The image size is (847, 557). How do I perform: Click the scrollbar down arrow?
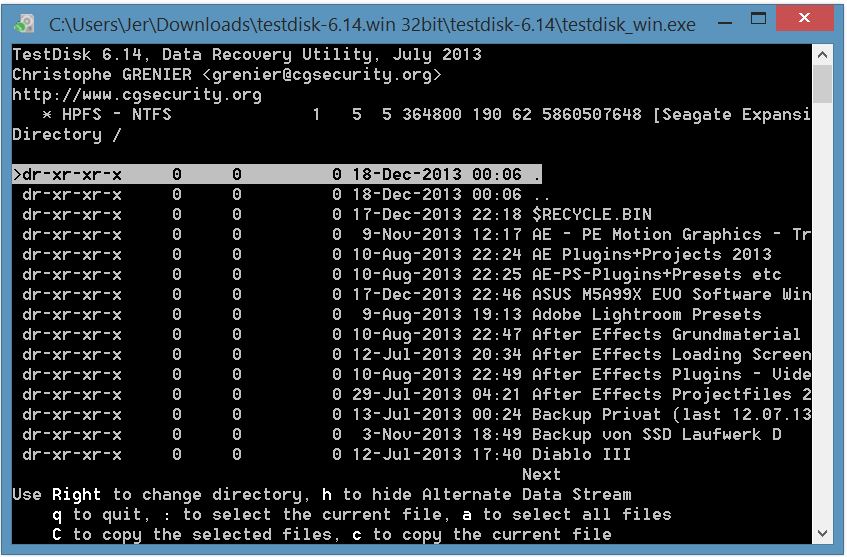coord(822,533)
